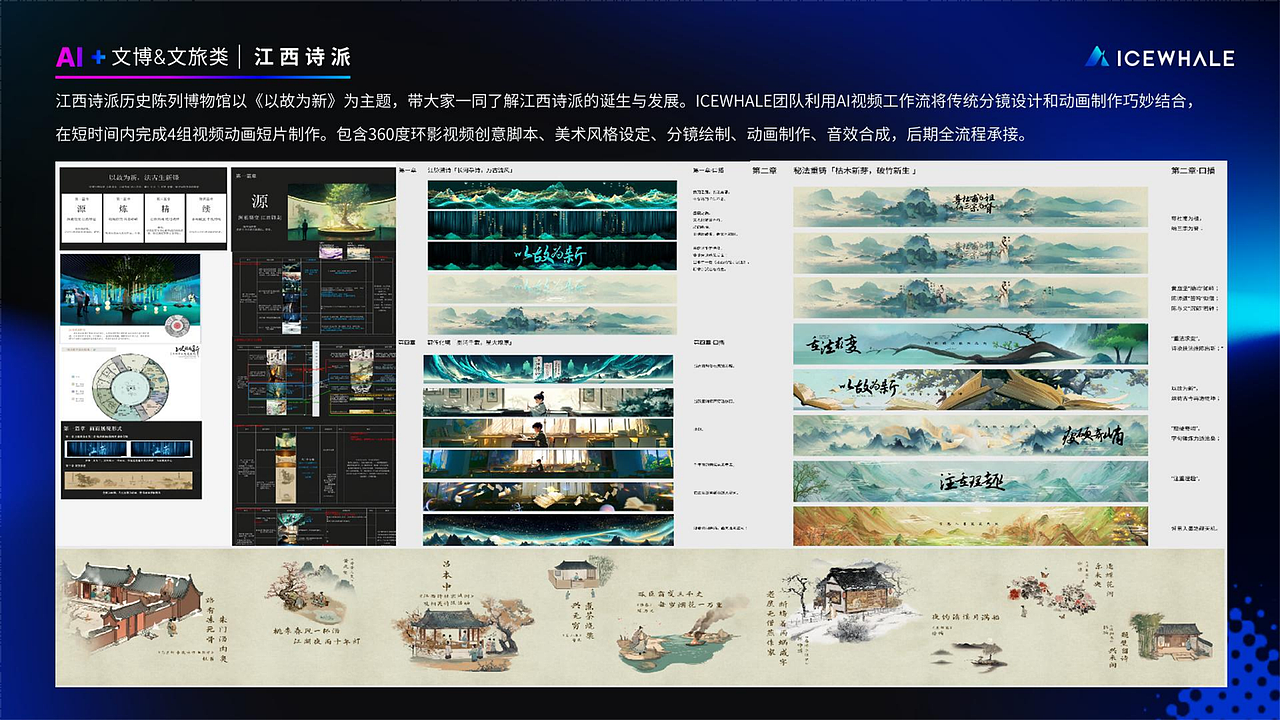The width and height of the screenshot is (1280, 720).
Task: Select the "炼" chapter card
Action: coord(123,217)
